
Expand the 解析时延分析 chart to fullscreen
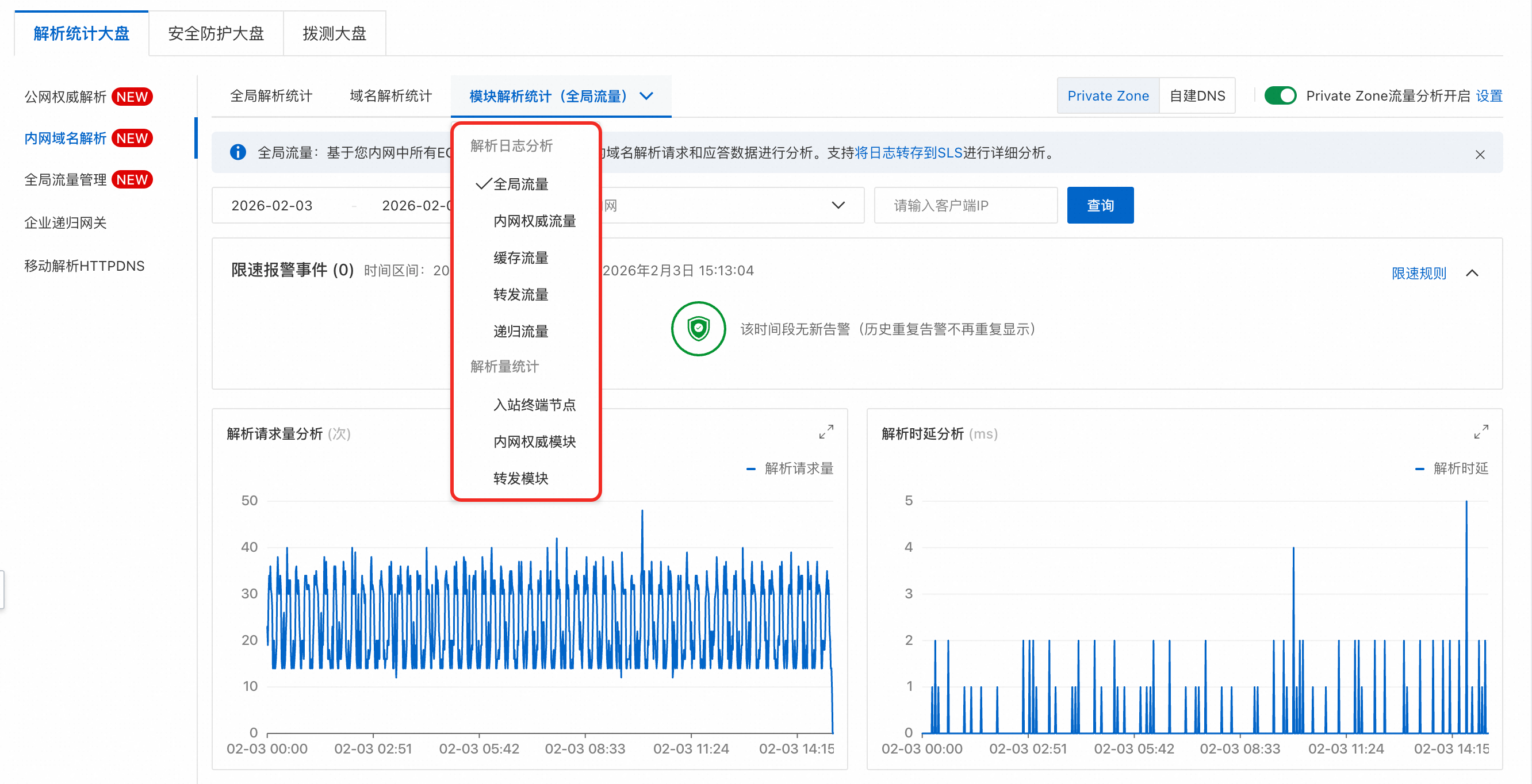coord(1481,432)
